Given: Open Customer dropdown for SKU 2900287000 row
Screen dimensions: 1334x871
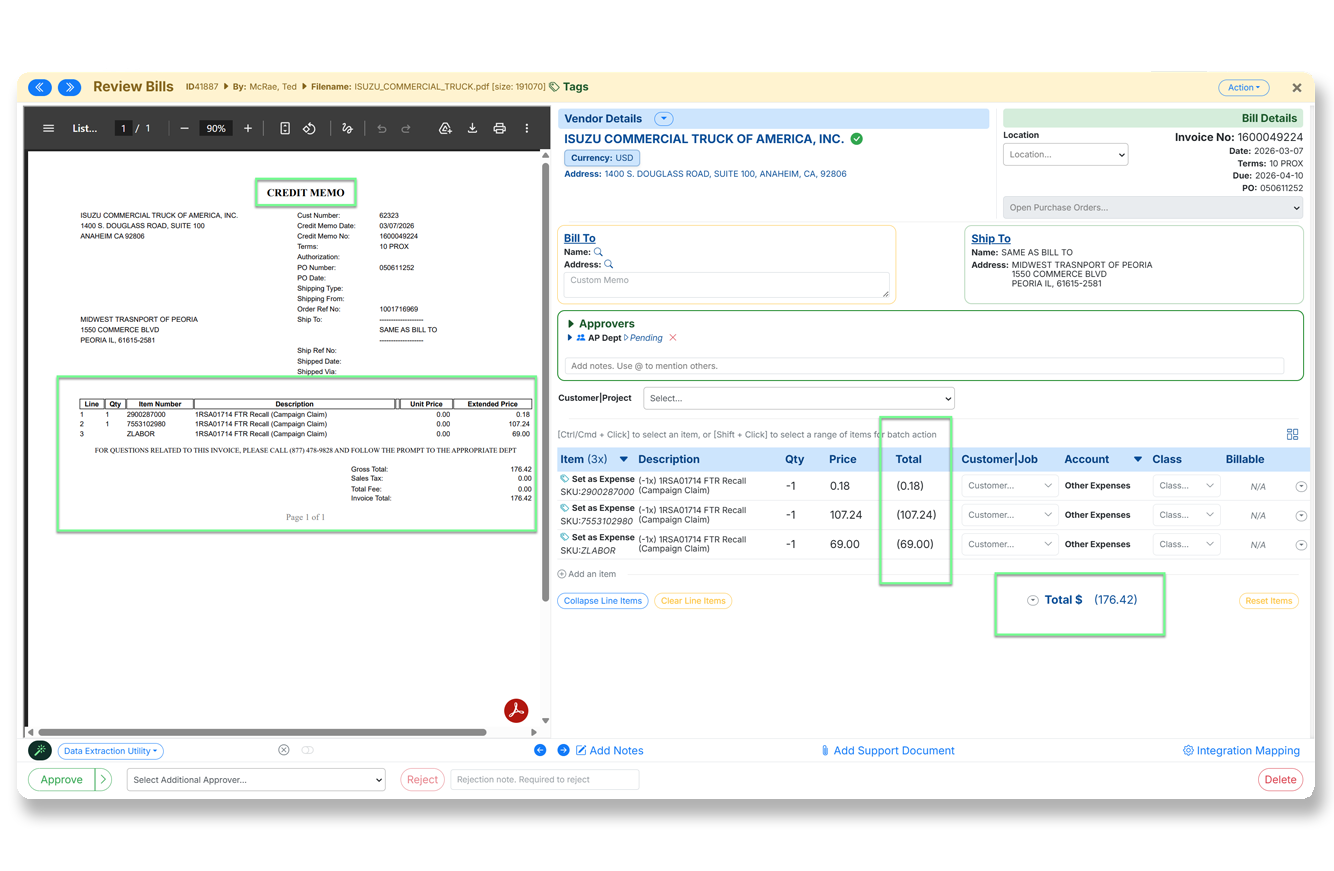Looking at the screenshot, I should click(x=1009, y=486).
